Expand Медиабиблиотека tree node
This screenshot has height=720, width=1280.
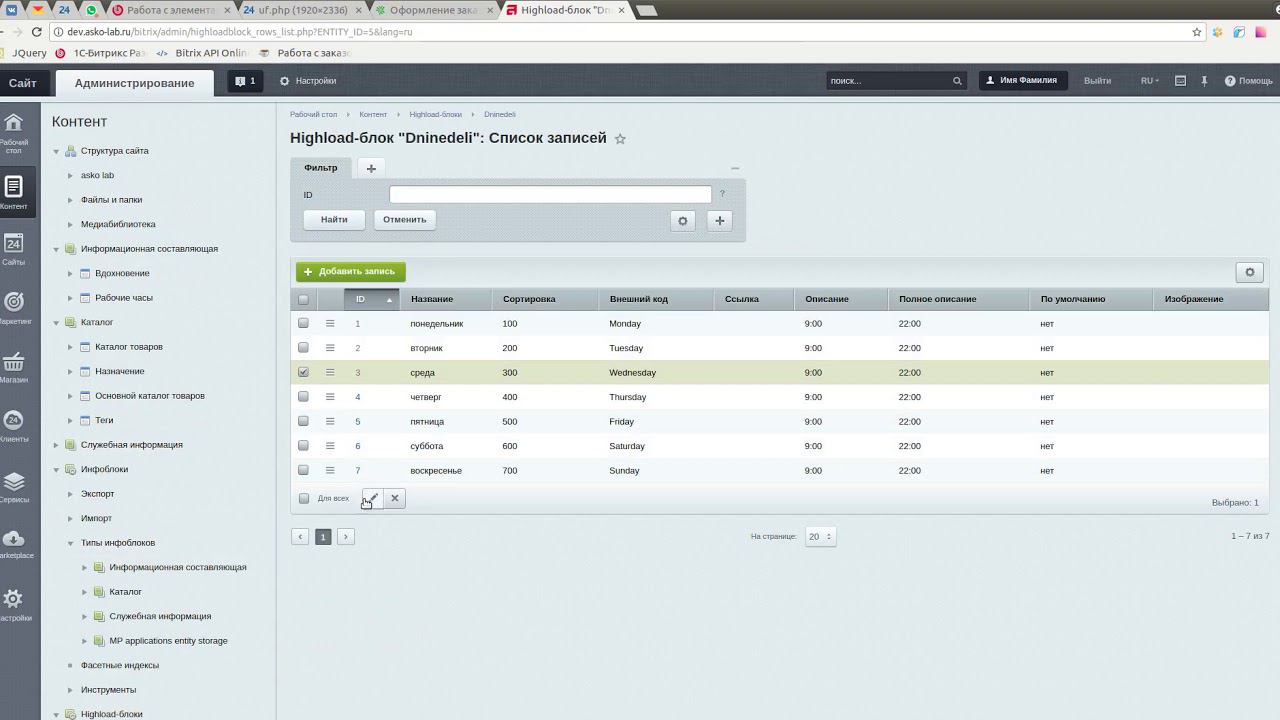coord(70,224)
